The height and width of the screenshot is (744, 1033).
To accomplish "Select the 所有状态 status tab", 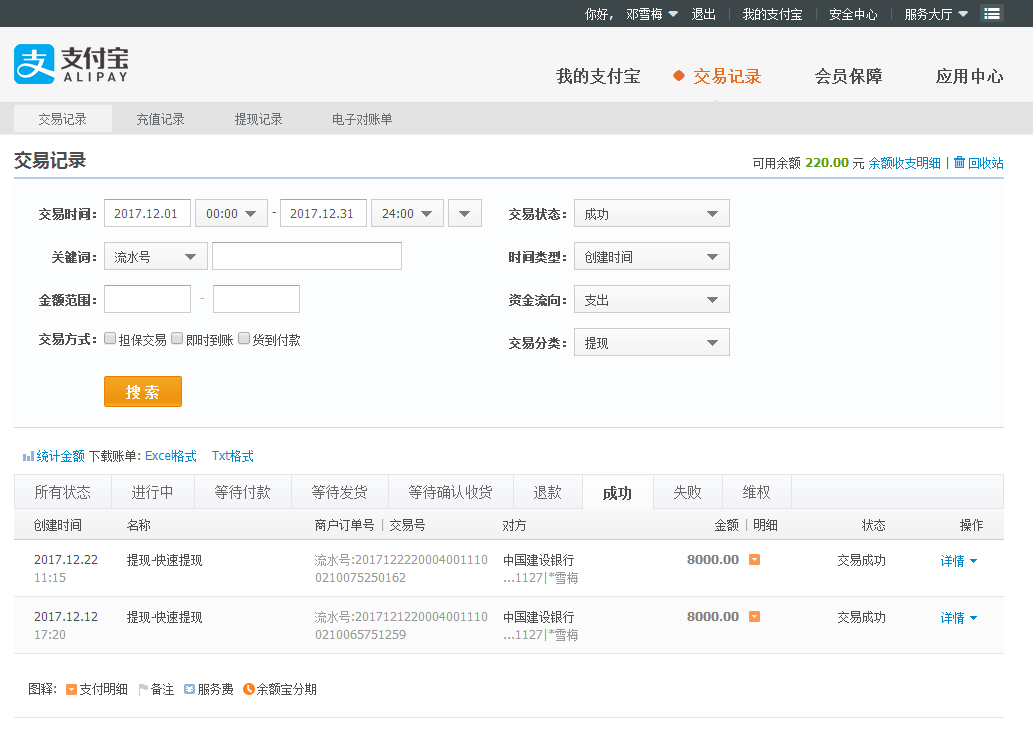I will point(63,492).
